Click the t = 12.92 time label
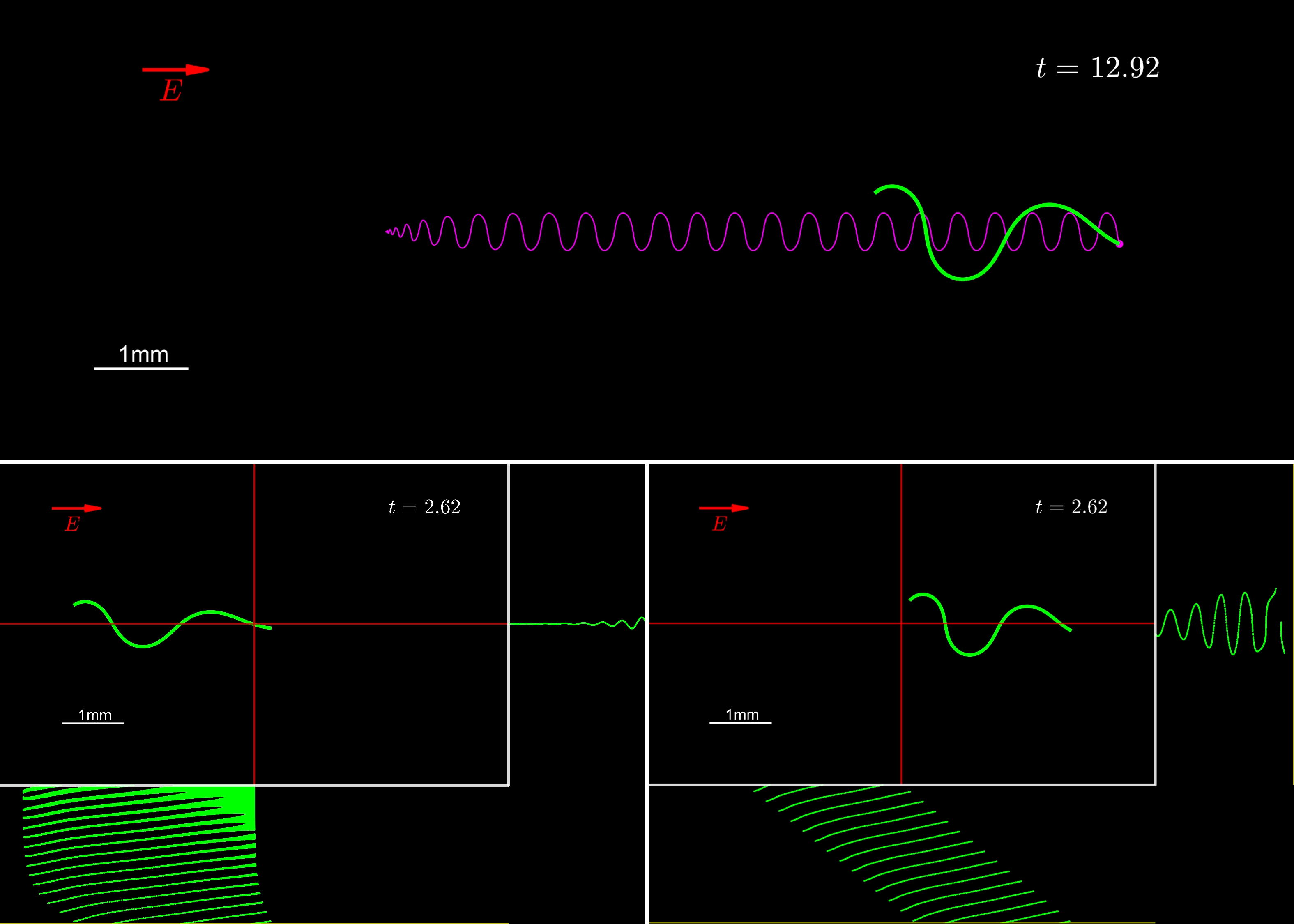 click(x=1097, y=68)
